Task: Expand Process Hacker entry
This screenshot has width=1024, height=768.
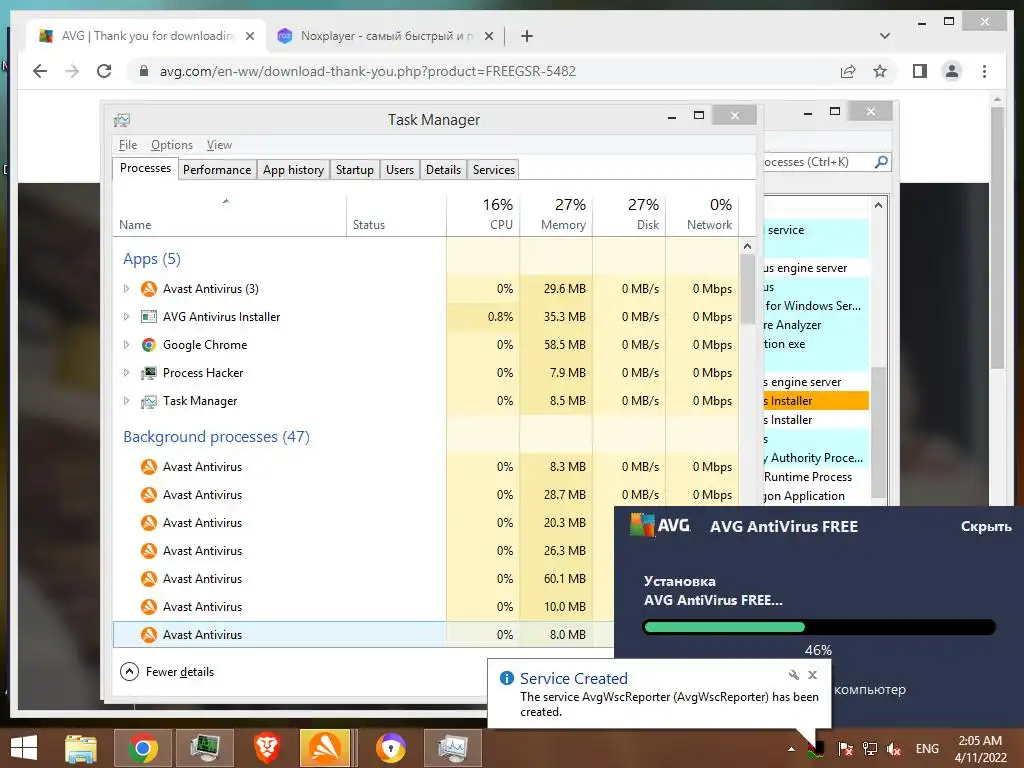Action: coord(126,373)
